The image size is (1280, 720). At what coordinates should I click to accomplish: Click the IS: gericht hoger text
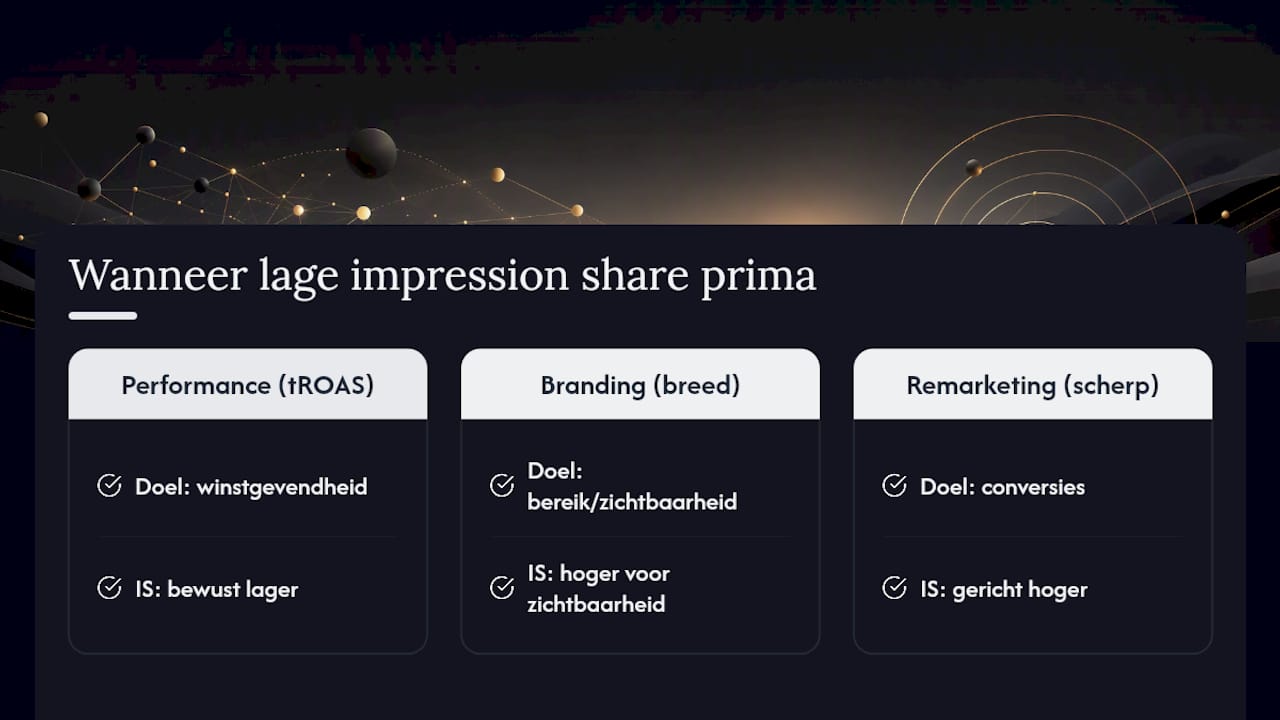[x=1003, y=589]
